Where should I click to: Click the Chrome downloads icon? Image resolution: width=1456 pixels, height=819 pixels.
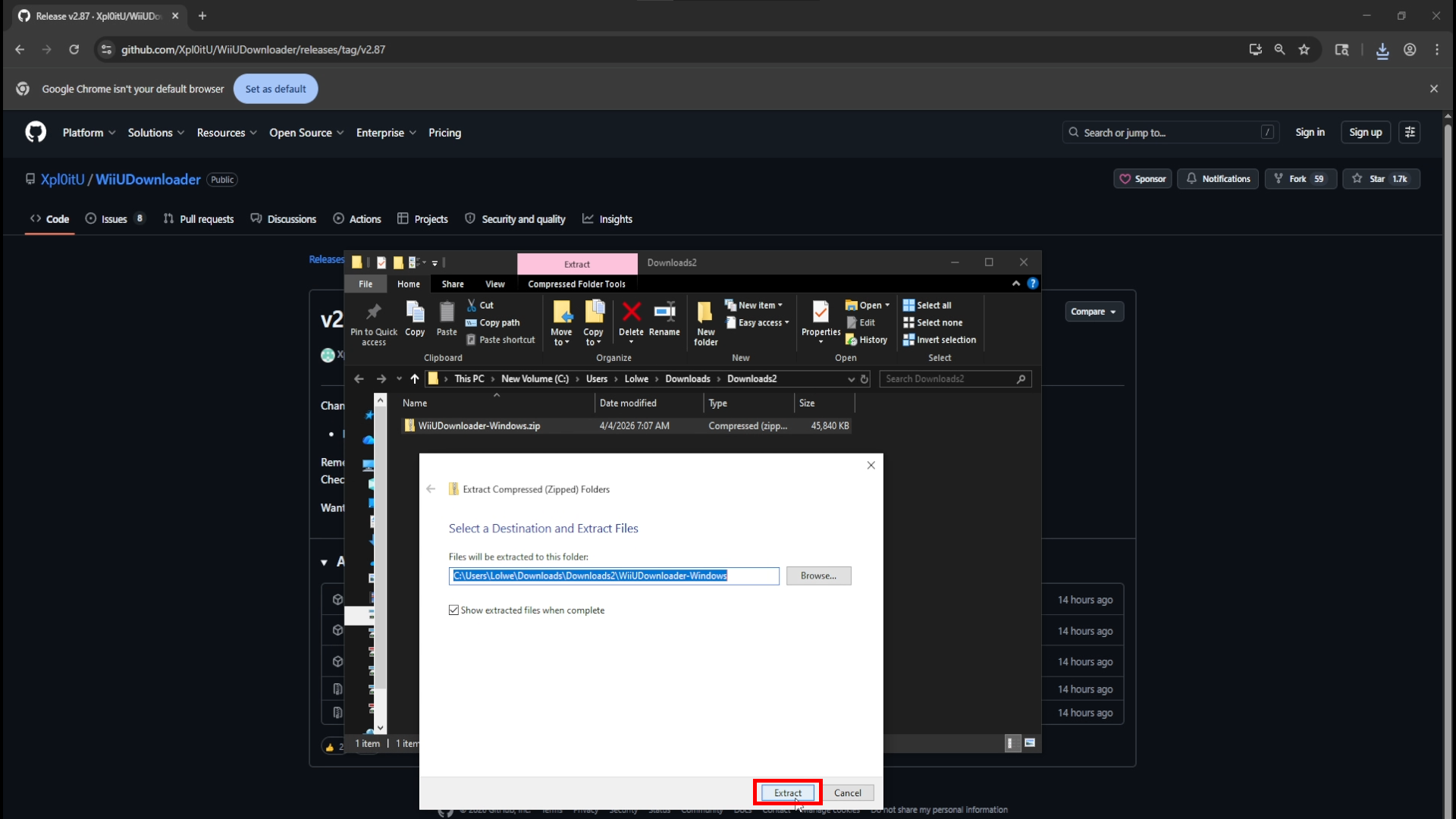tap(1382, 50)
